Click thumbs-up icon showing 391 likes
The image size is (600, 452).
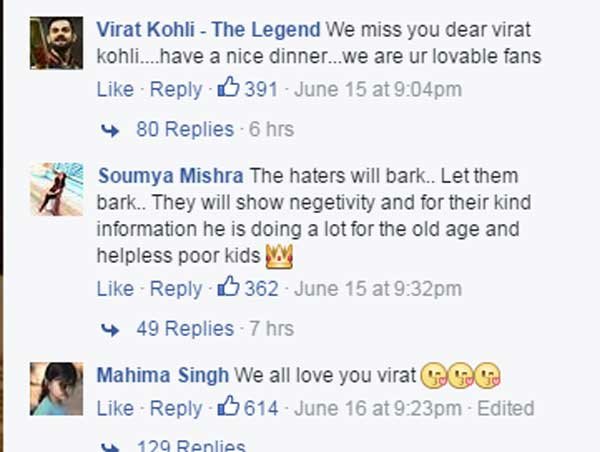[x=228, y=86]
